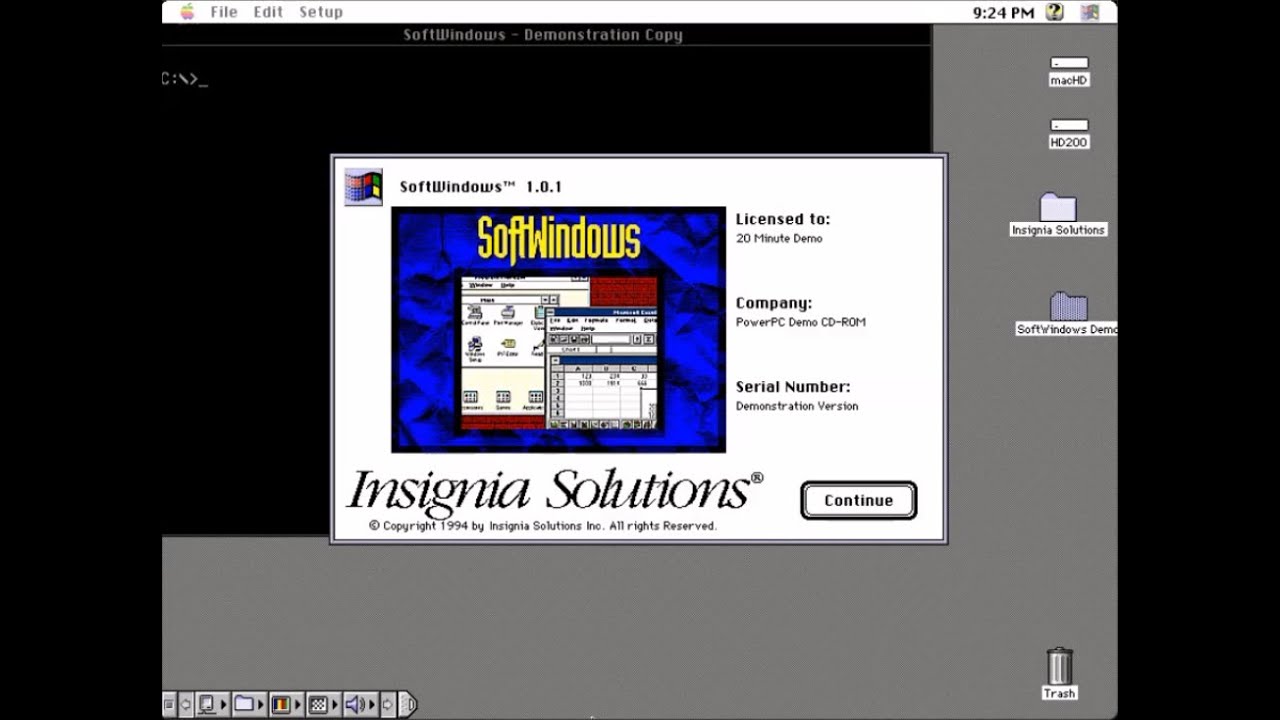The height and width of the screenshot is (720, 1280).
Task: Click the "20 Minute Demo" text
Action: click(779, 239)
